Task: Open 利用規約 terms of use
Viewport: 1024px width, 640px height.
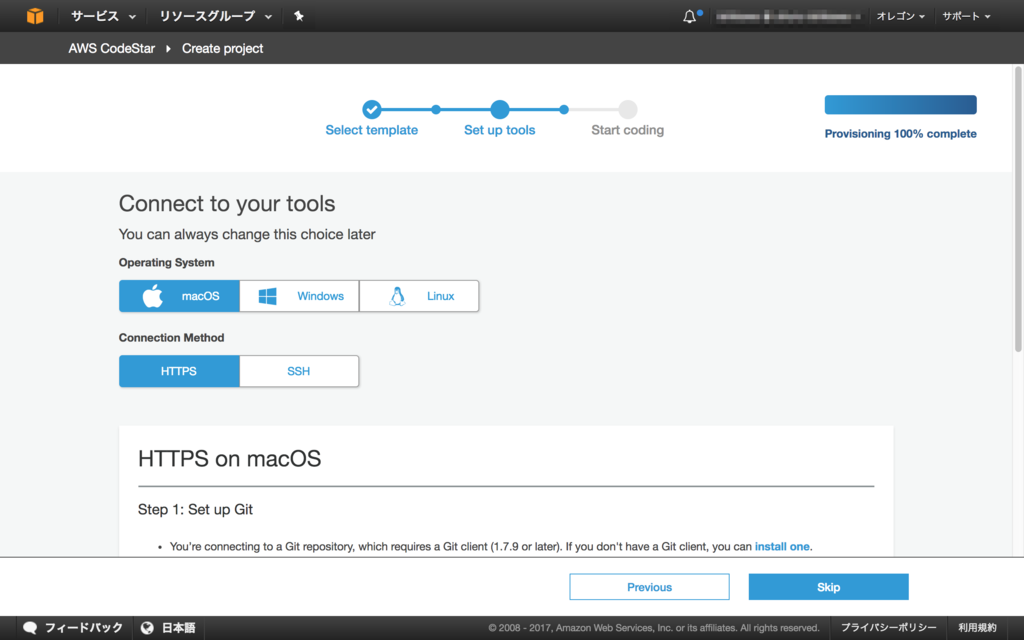Action: [x=978, y=628]
